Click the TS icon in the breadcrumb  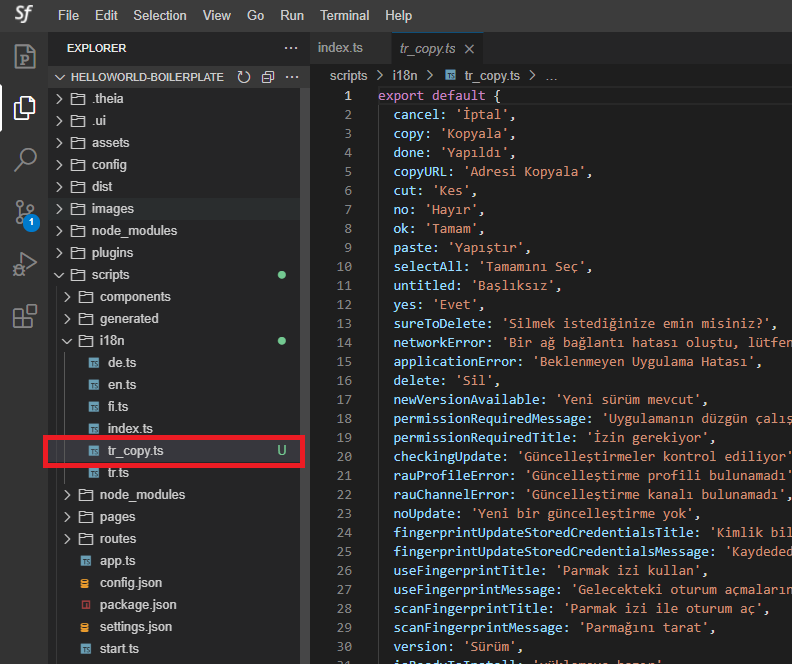tap(450, 75)
